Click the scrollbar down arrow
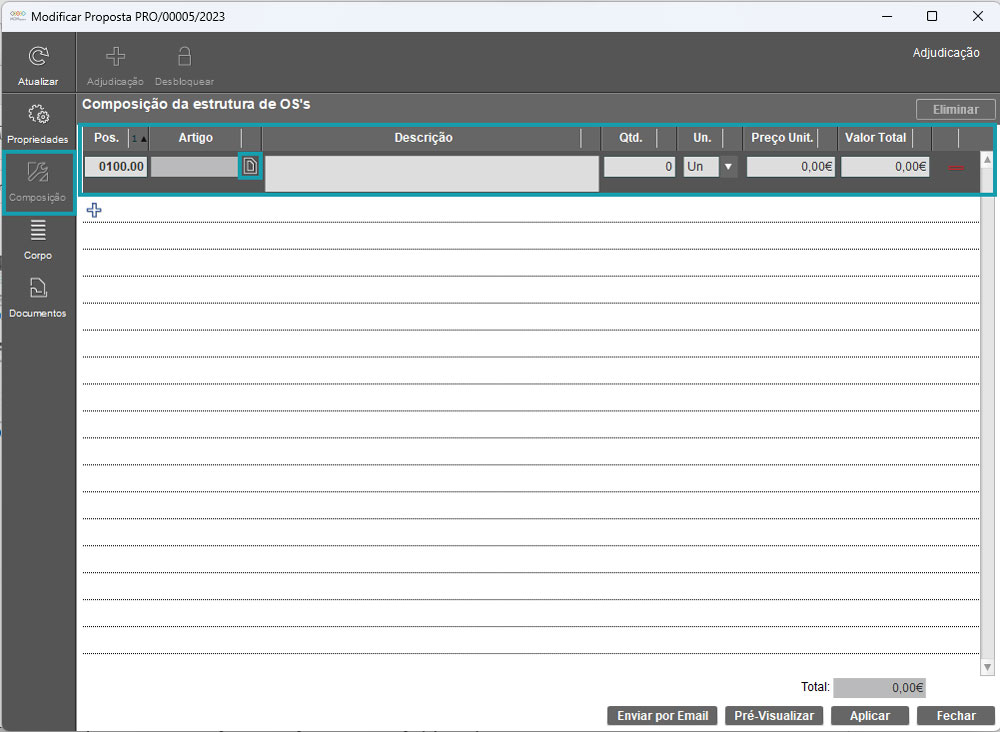 987,666
